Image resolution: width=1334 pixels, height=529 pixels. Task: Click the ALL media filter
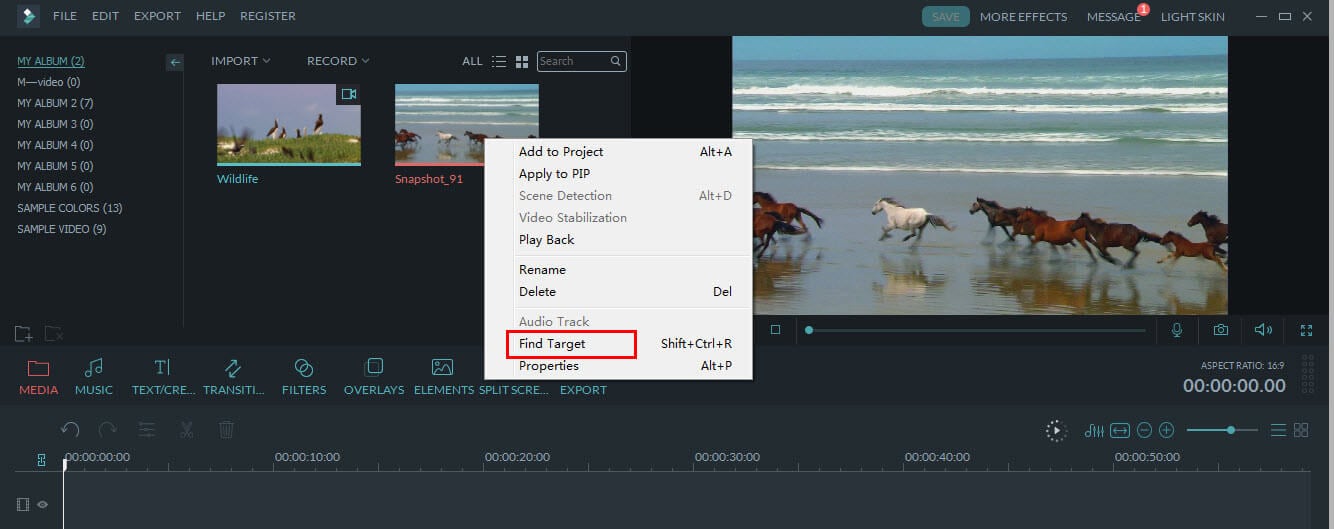[472, 61]
